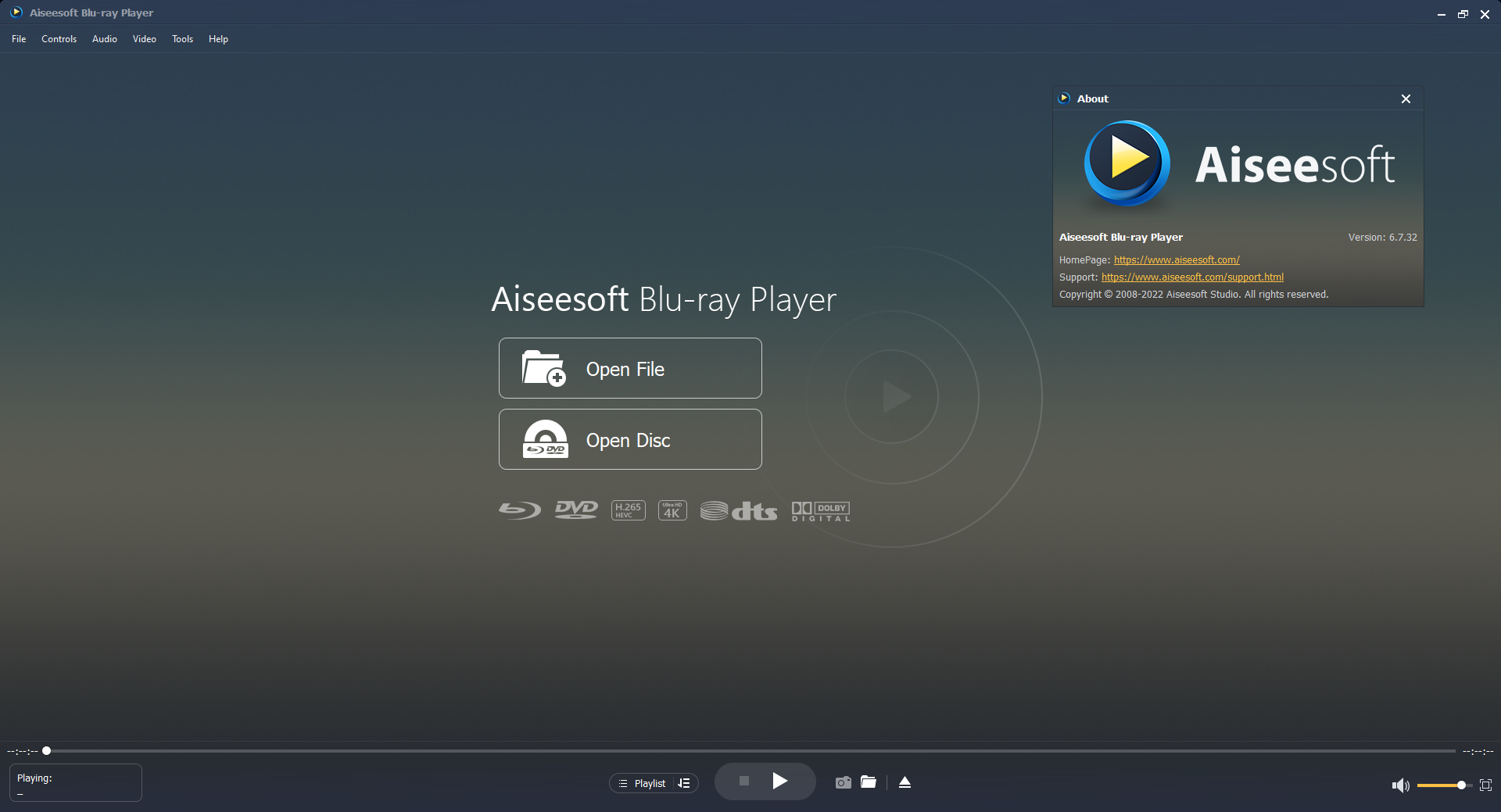Mute audio with the speaker icon
The height and width of the screenshot is (812, 1501).
point(1400,785)
